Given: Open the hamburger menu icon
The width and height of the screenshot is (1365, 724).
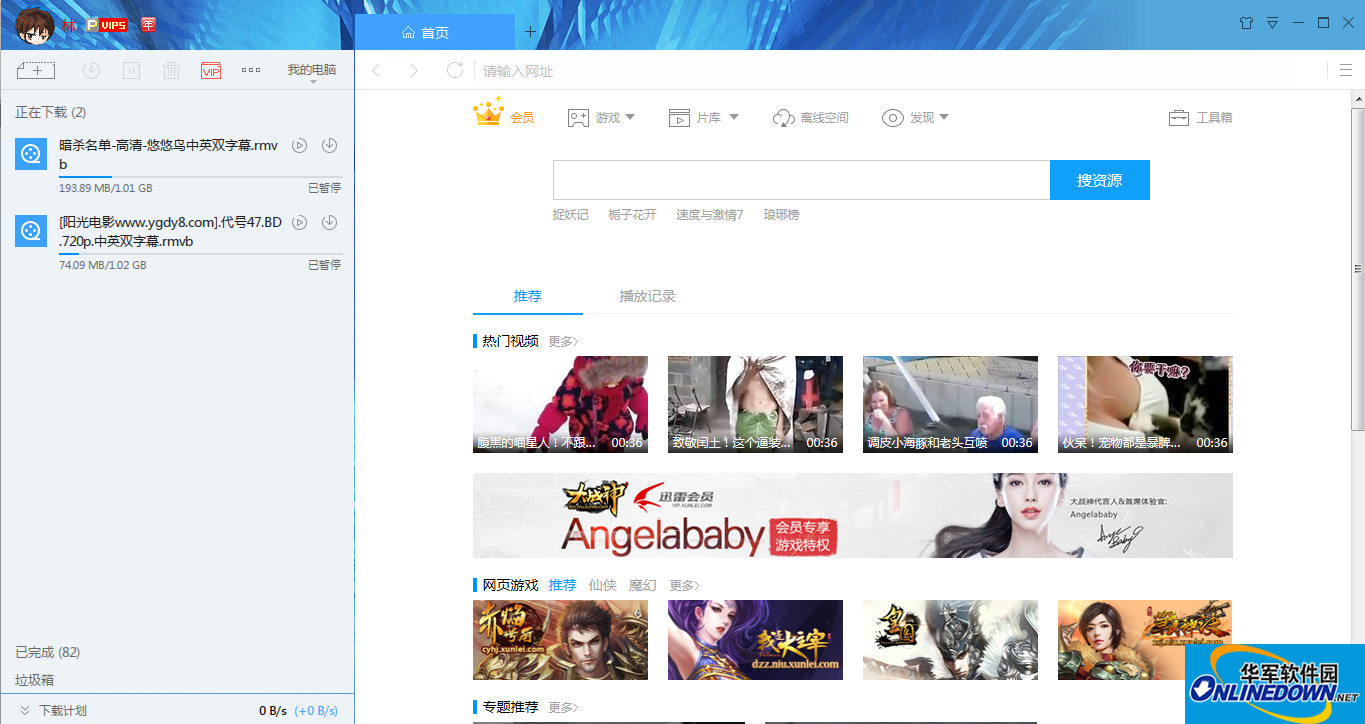Looking at the screenshot, I should click(1346, 70).
